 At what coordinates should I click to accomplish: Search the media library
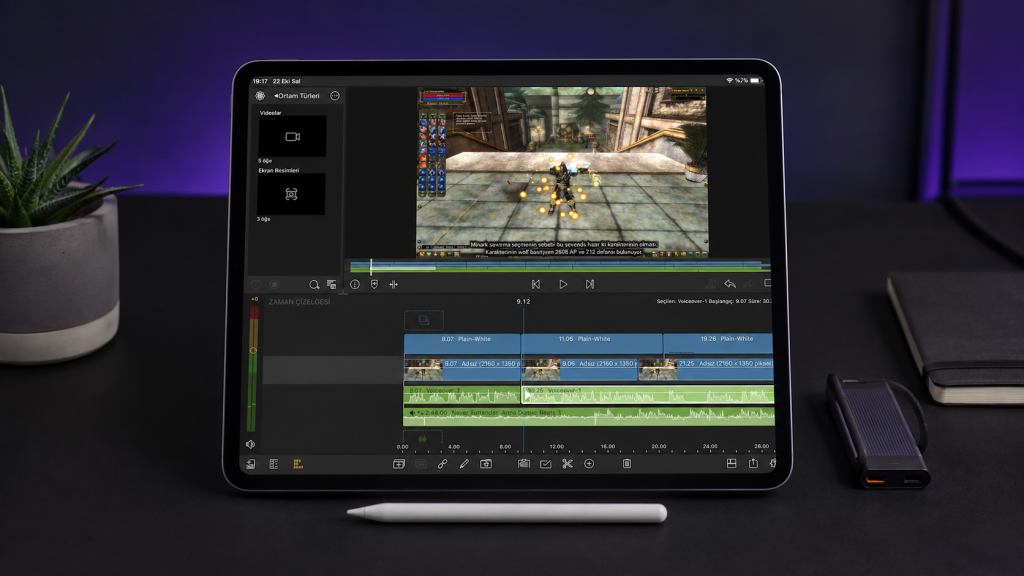click(314, 285)
